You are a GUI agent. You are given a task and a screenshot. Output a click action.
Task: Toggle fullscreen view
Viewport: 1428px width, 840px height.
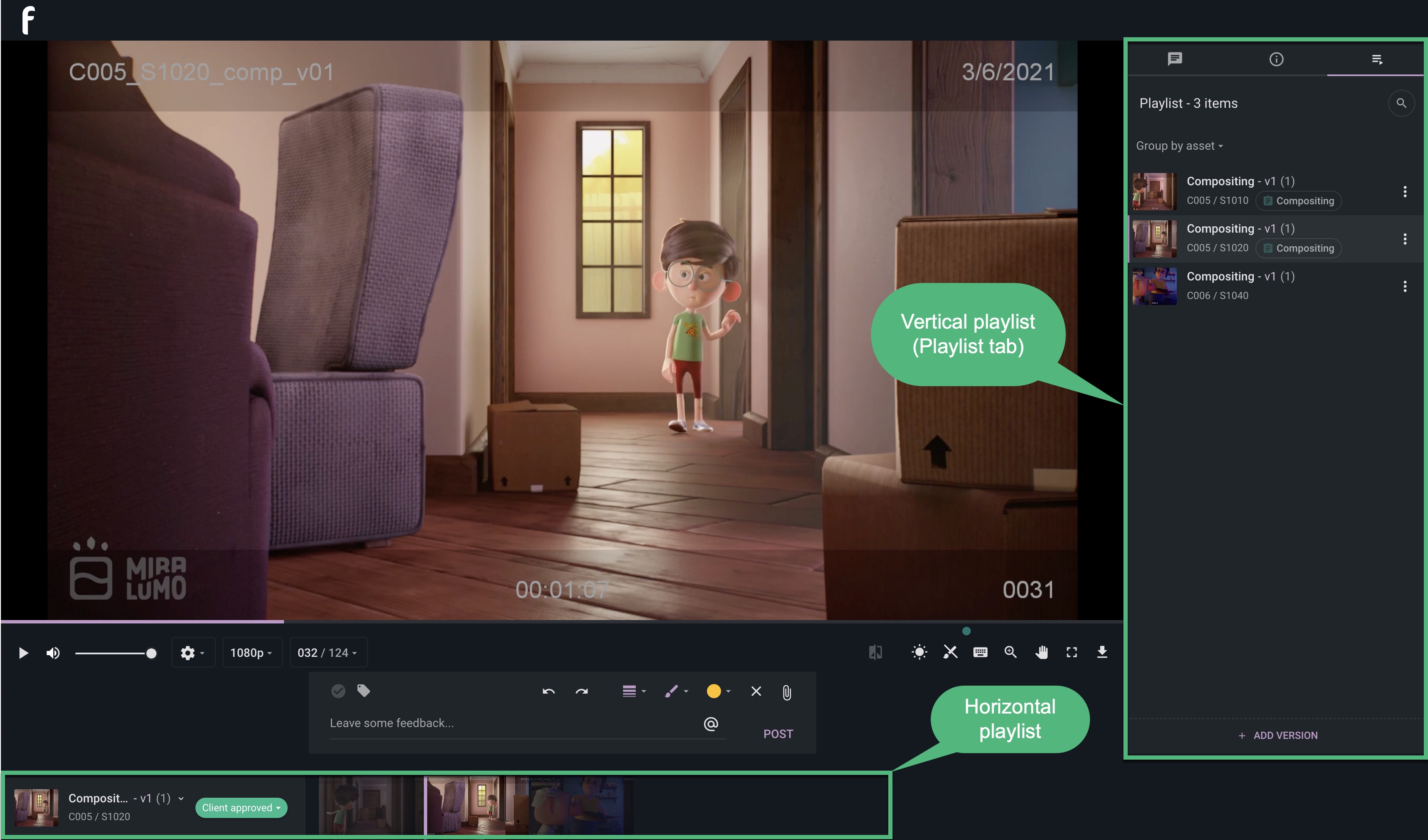pos(1071,652)
